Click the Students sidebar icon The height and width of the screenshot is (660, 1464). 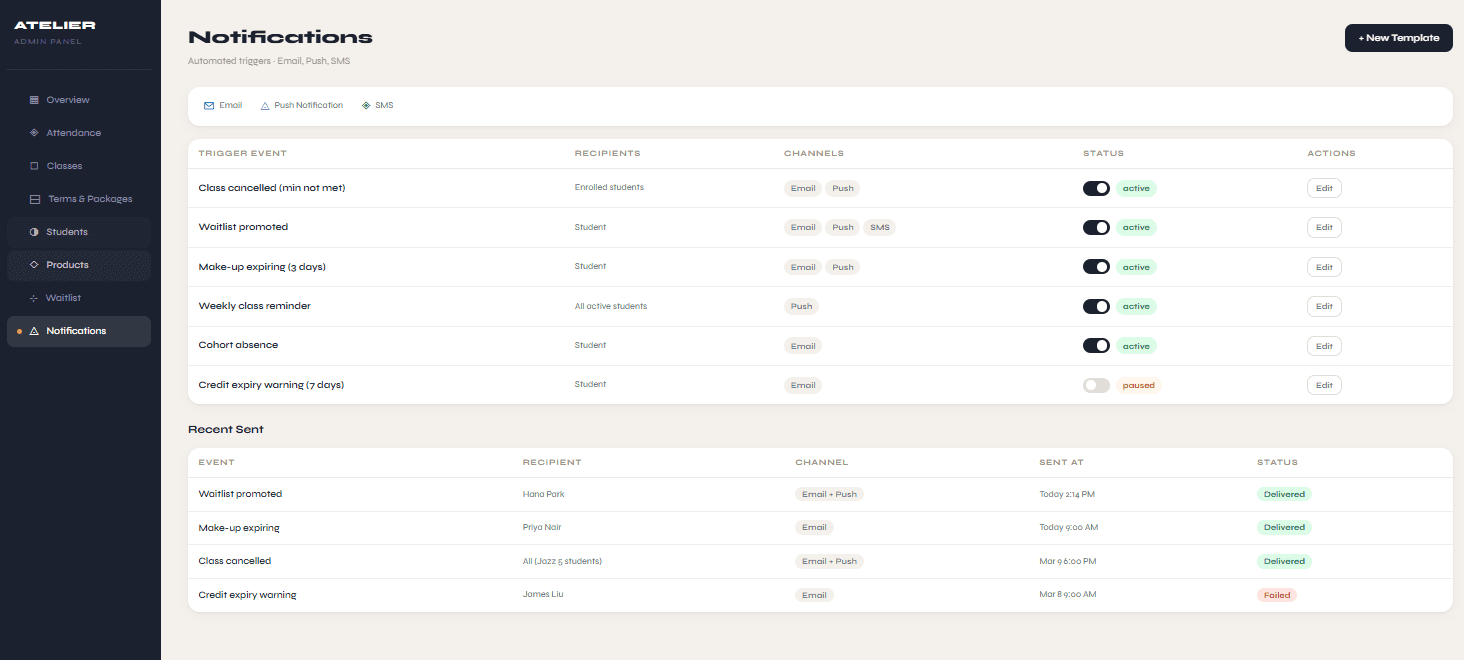click(x=34, y=232)
